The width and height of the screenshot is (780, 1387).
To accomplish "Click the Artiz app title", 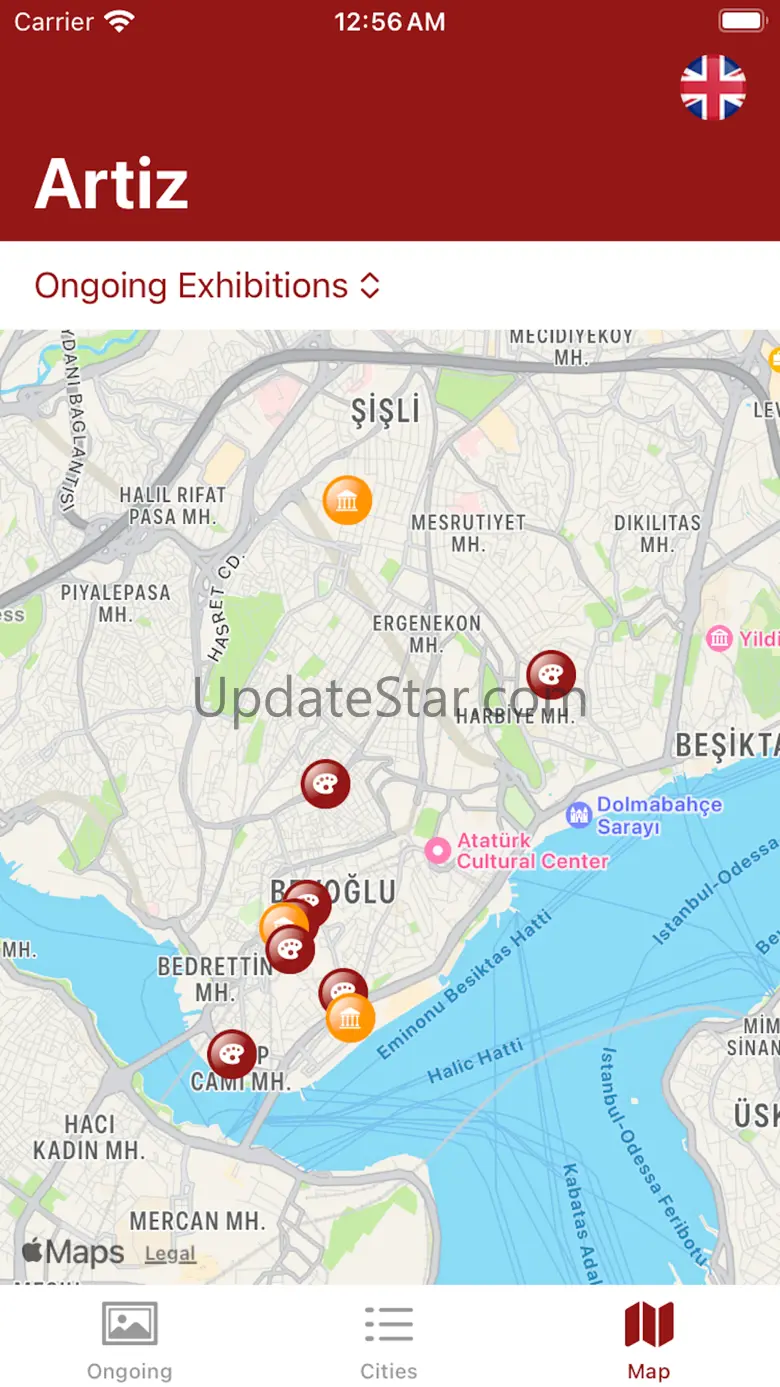I will (112, 184).
